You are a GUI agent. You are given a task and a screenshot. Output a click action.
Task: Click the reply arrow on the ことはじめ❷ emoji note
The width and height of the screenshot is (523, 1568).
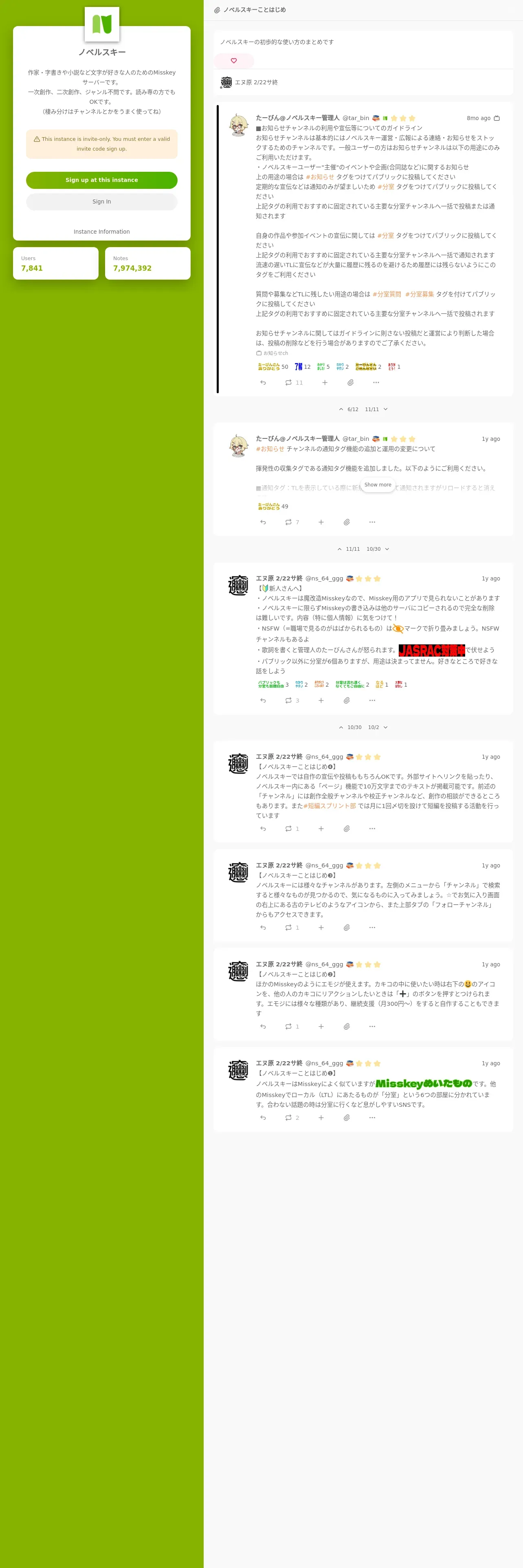(x=263, y=1027)
